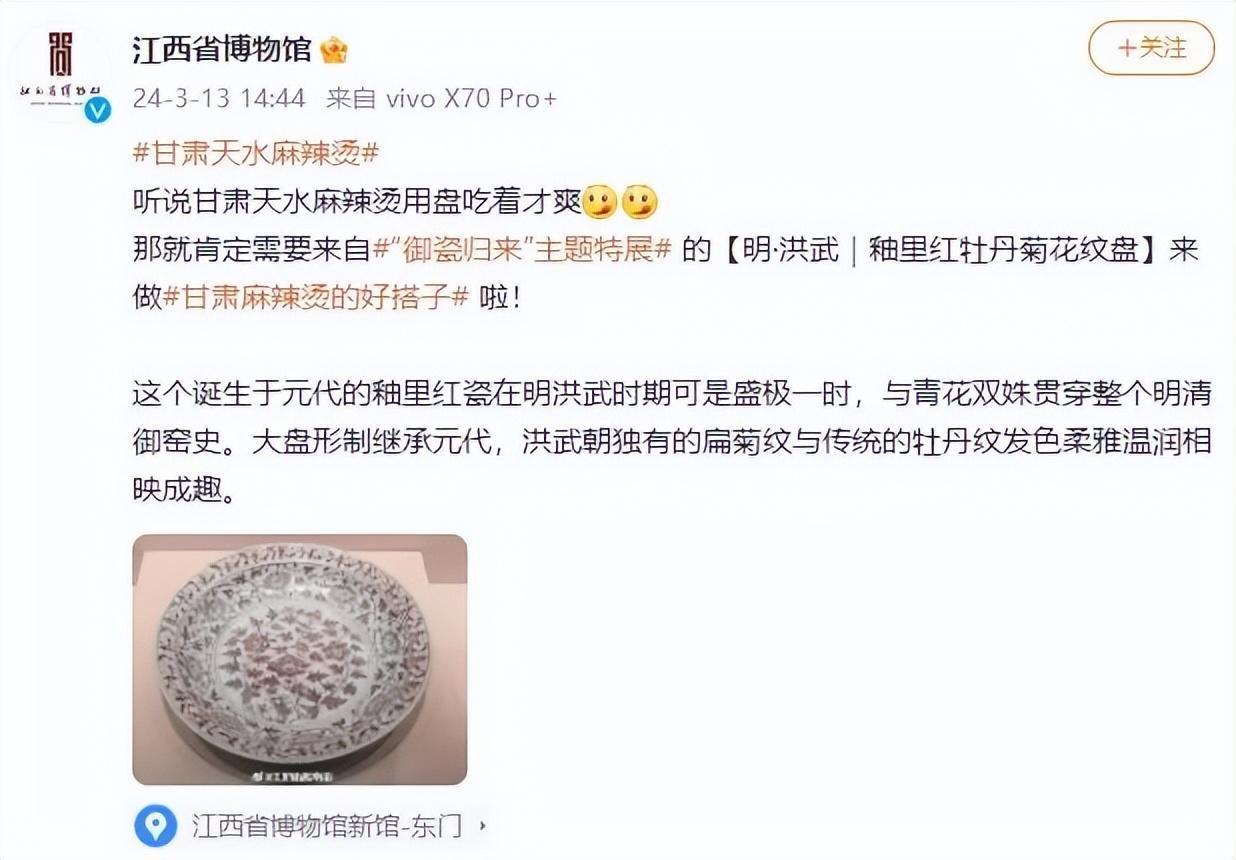Click the first post line 听说甘肃天水麻辣烫
This screenshot has height=860, width=1236.
[x=356, y=202]
